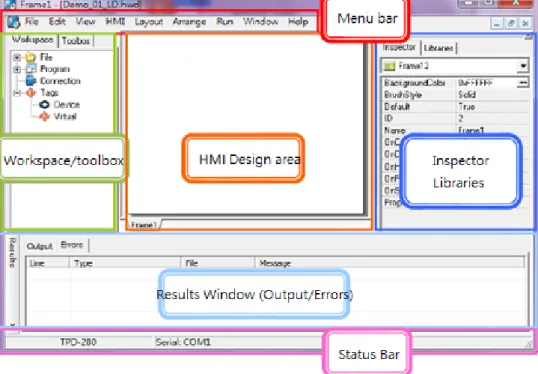Open the View menu

pos(85,22)
